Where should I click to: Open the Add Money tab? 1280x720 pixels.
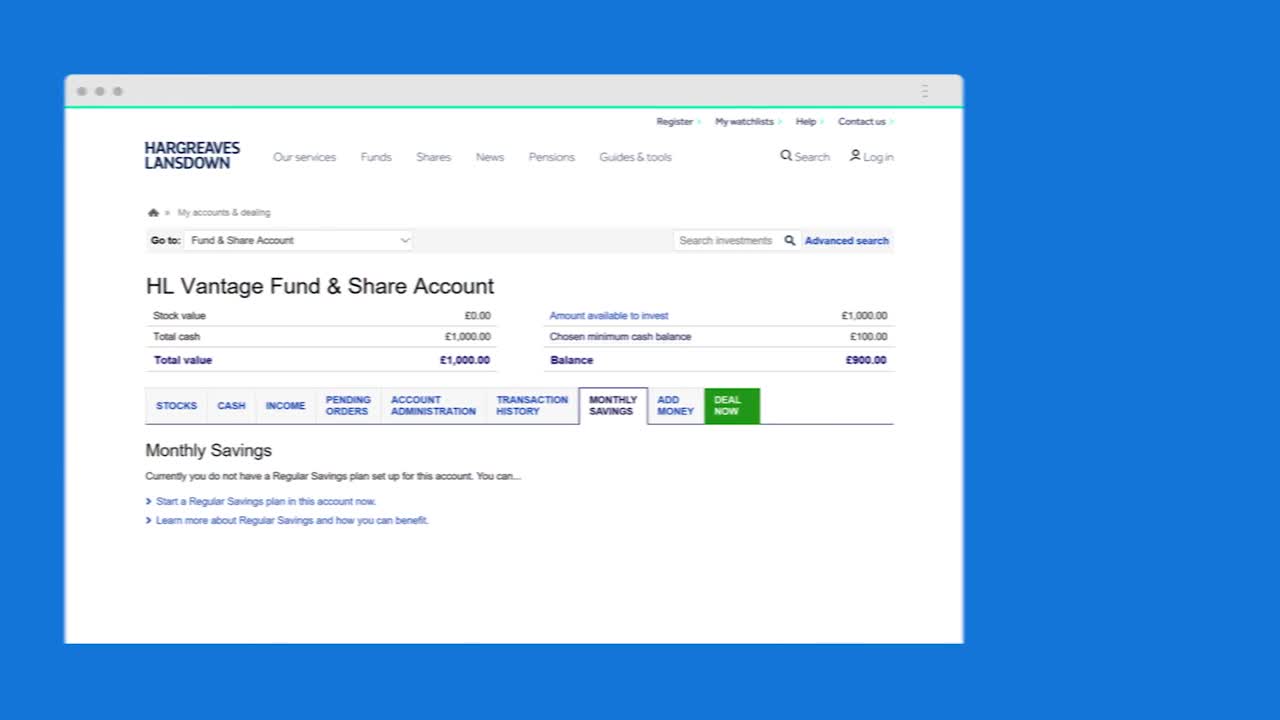pos(675,406)
